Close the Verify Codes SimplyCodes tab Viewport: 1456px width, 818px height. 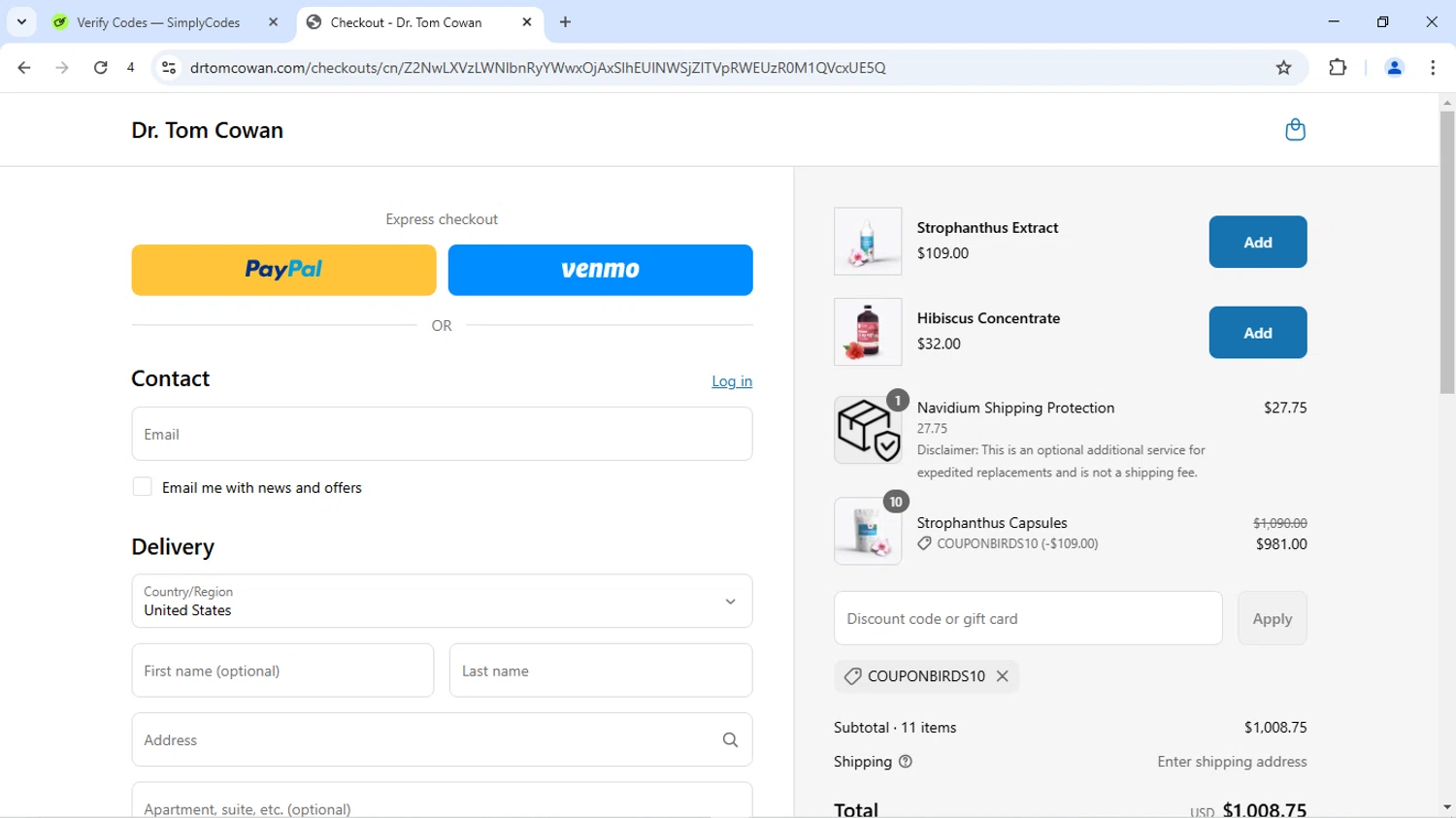pyautogui.click(x=273, y=22)
